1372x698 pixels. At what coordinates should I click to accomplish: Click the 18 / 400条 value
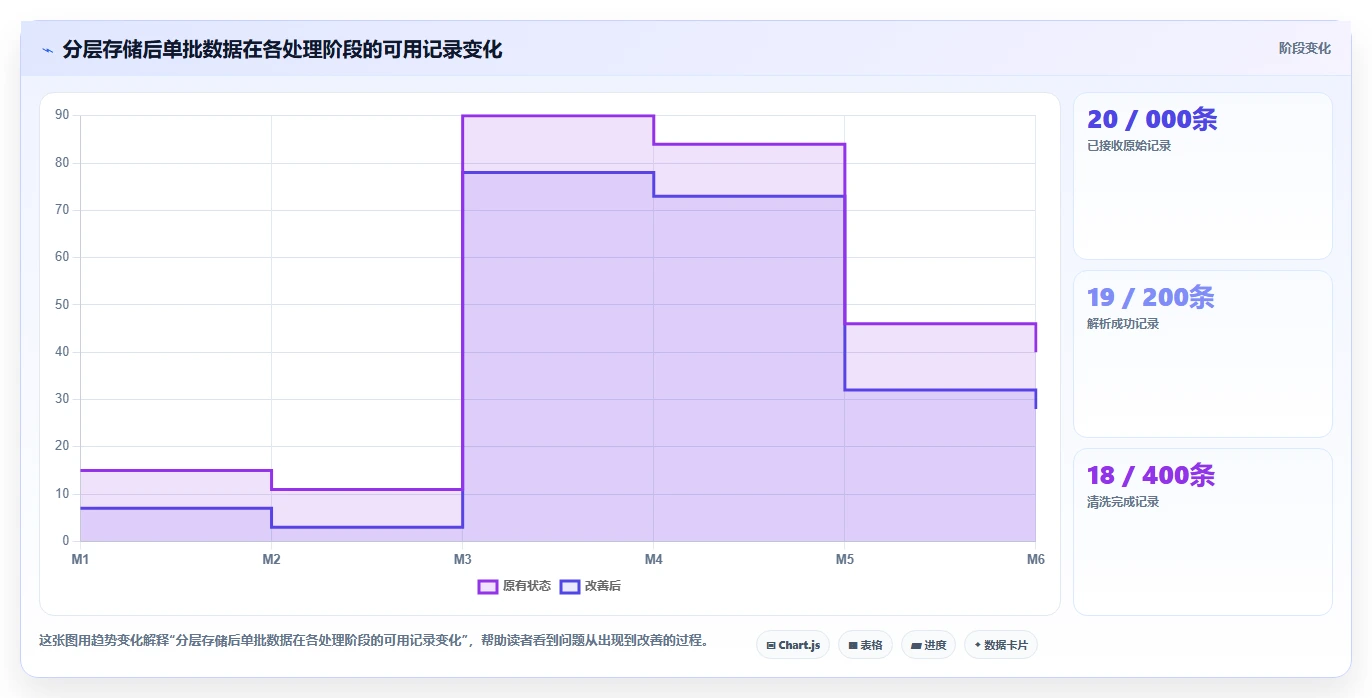(1151, 475)
